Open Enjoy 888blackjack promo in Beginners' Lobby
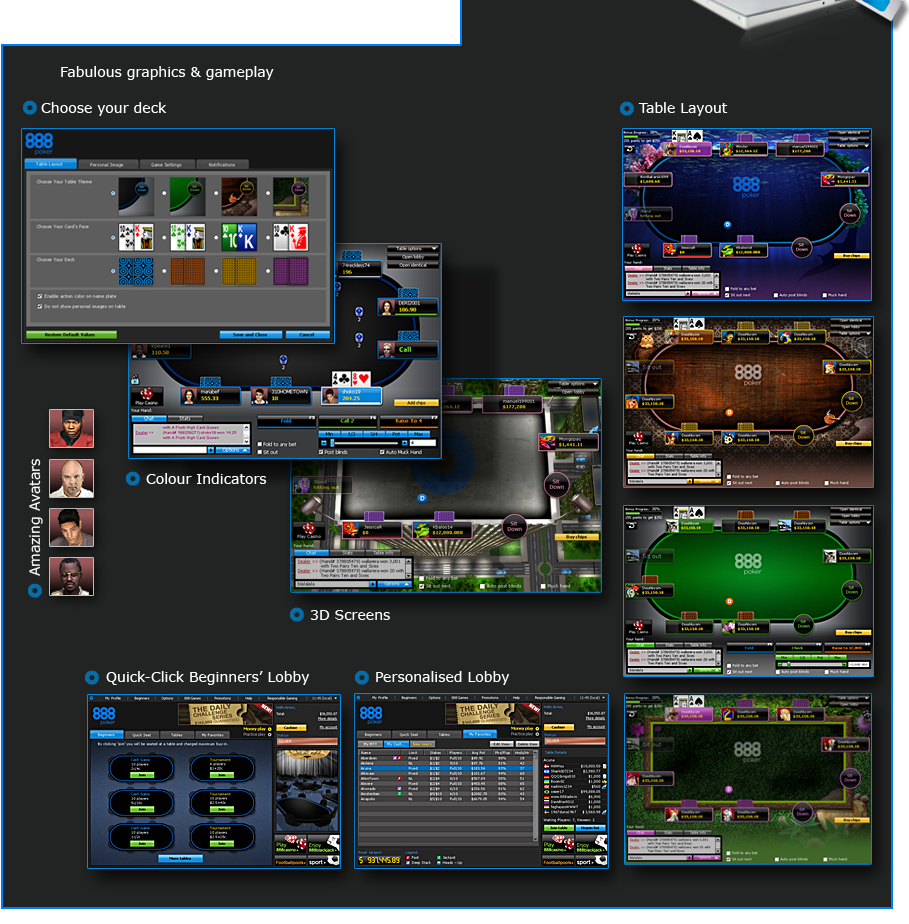Viewport: 909px width, 924px height. click(x=323, y=844)
